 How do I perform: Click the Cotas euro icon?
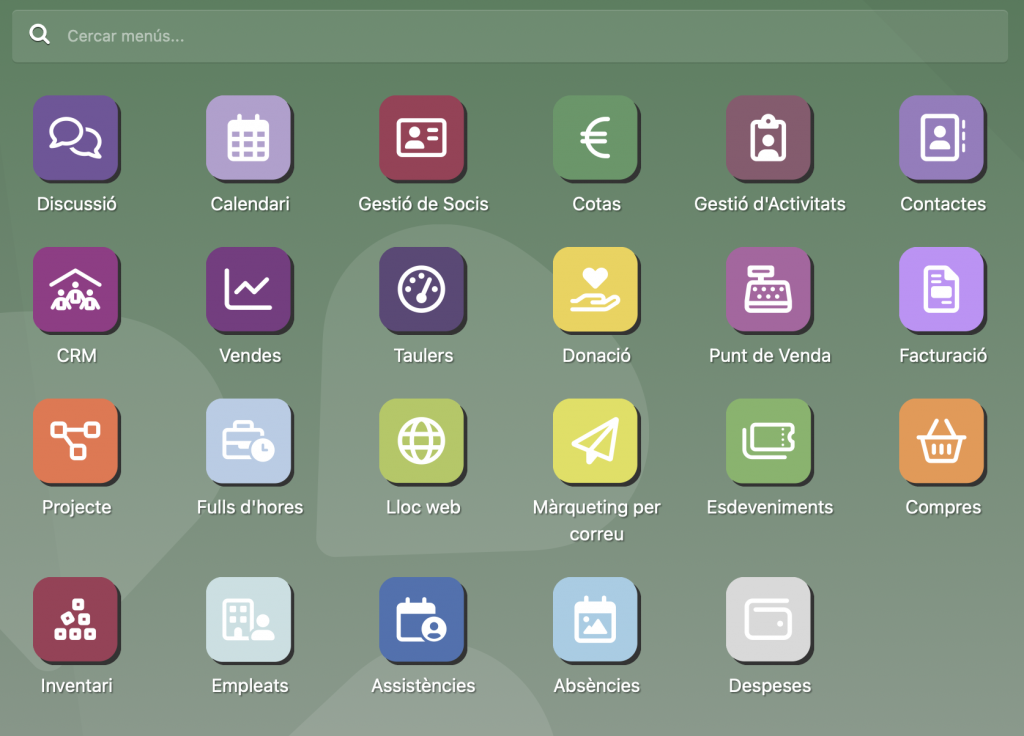tap(596, 138)
